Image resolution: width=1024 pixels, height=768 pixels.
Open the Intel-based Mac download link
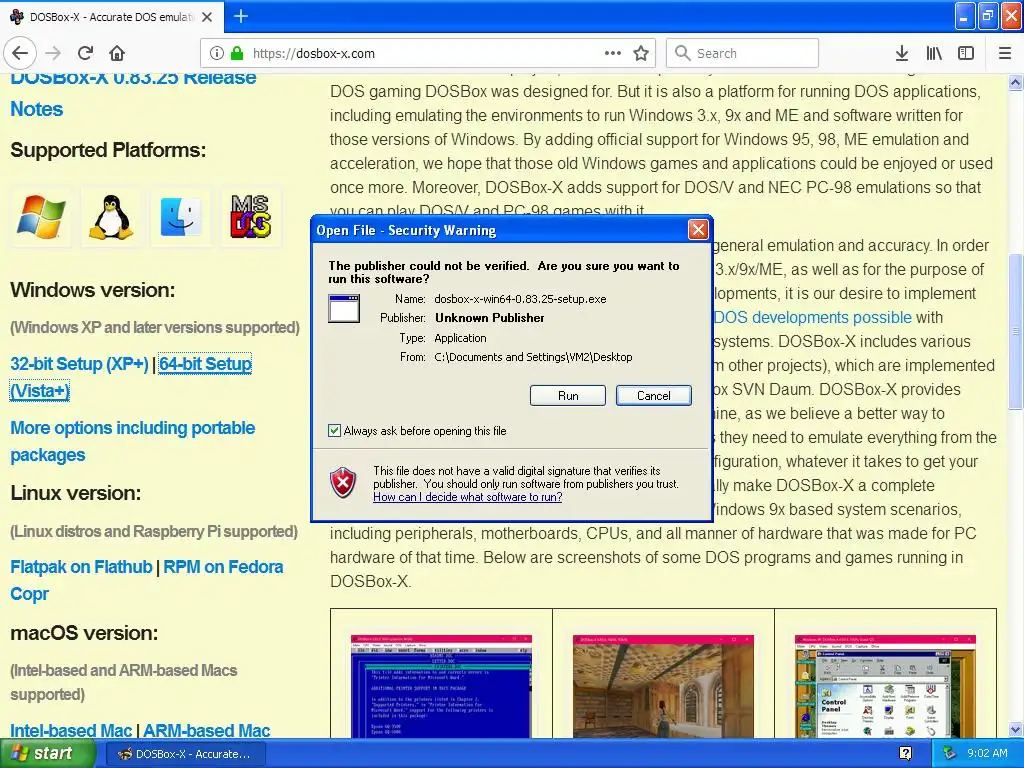(x=71, y=730)
